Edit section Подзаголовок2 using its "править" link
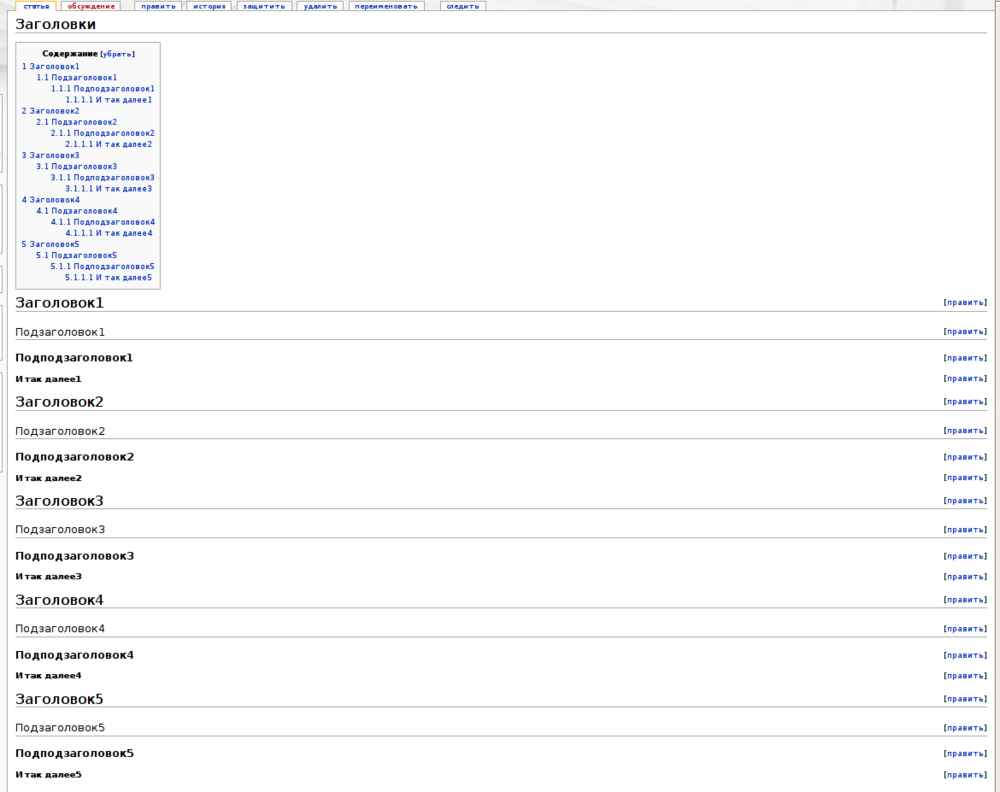The image size is (1000, 792). click(965, 431)
